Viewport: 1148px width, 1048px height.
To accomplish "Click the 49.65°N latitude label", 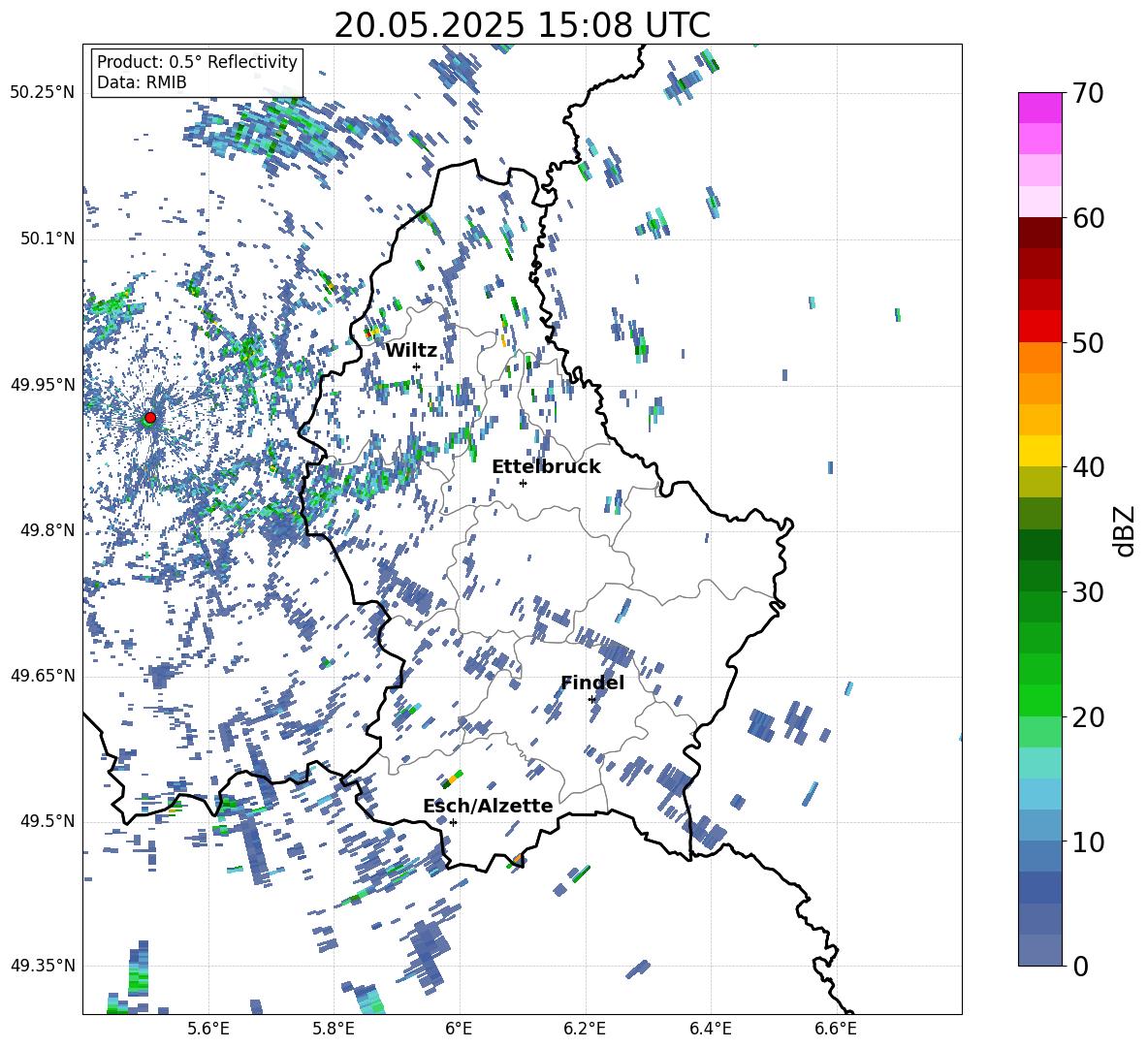I will click(x=43, y=675).
